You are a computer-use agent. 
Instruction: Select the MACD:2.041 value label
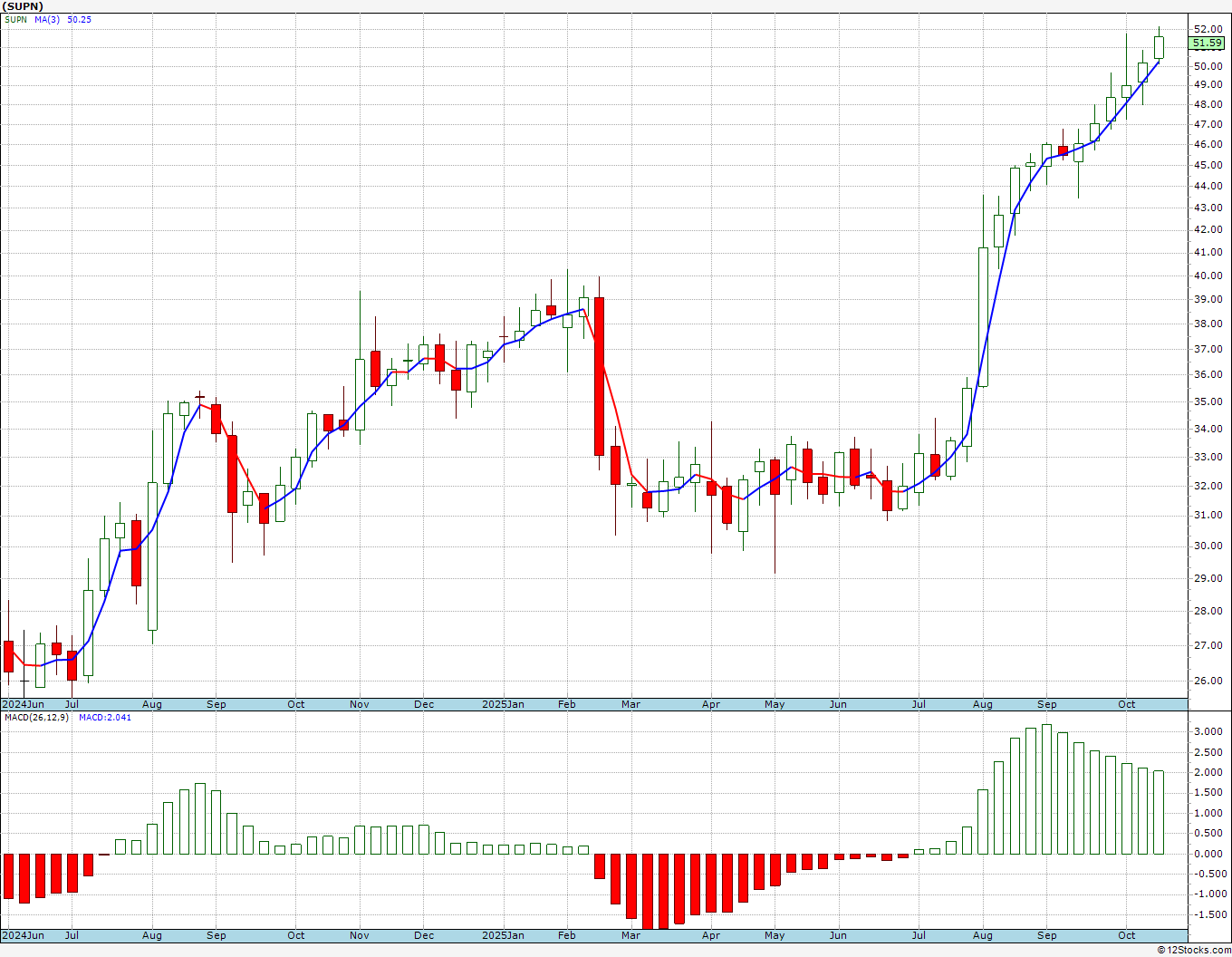(x=105, y=717)
